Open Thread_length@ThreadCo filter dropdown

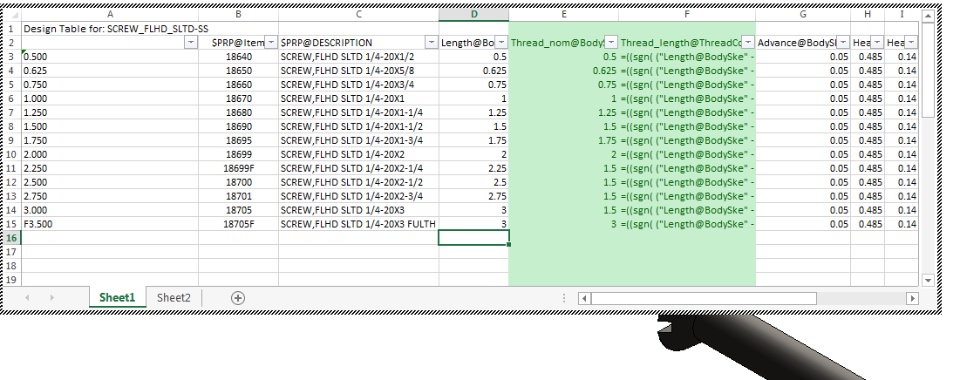click(748, 42)
